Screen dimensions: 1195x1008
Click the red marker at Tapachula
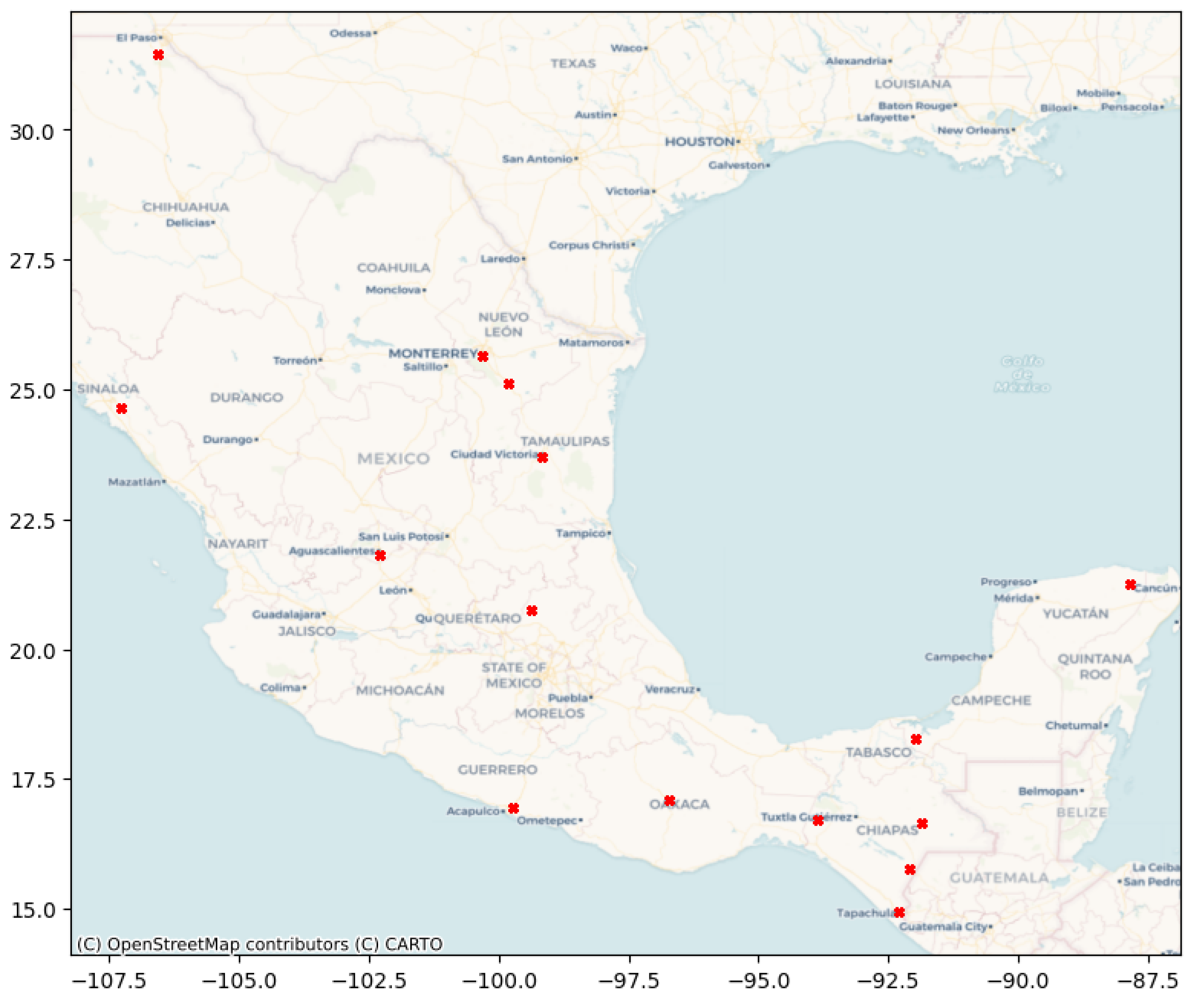click(899, 913)
